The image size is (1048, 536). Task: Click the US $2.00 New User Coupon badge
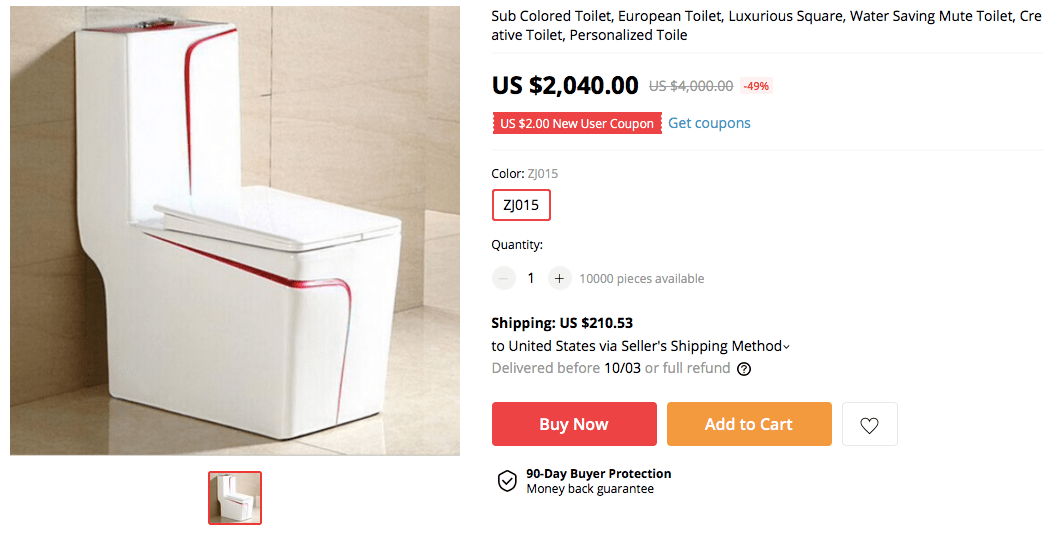coord(577,123)
